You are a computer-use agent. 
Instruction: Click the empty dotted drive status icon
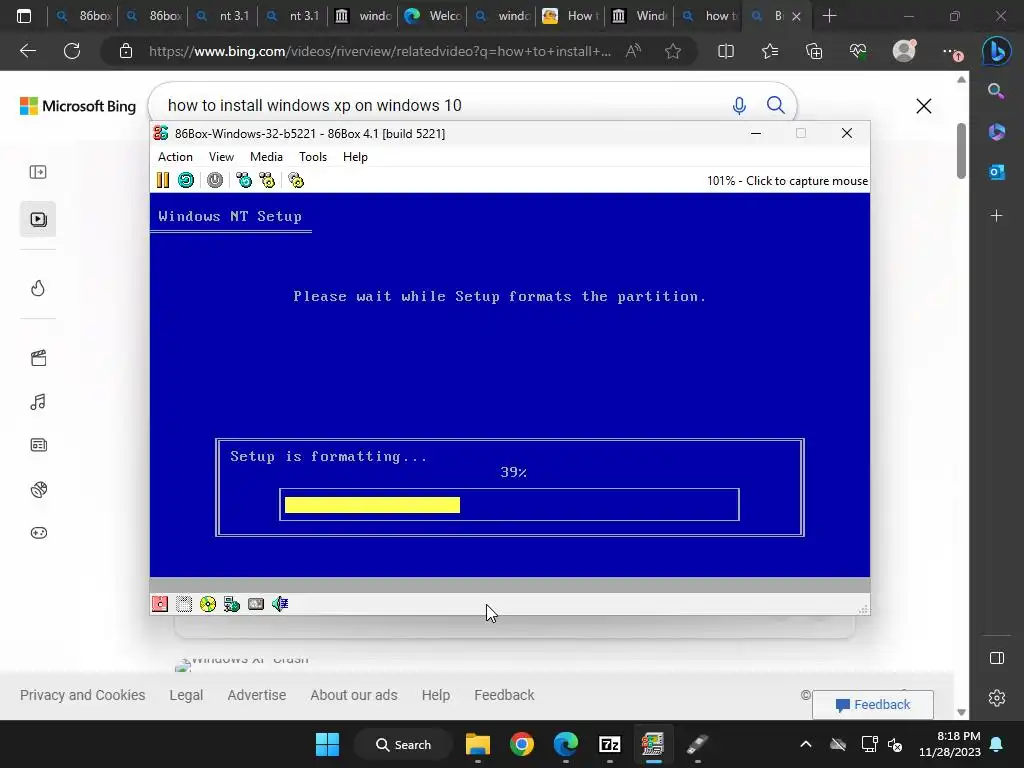184,604
